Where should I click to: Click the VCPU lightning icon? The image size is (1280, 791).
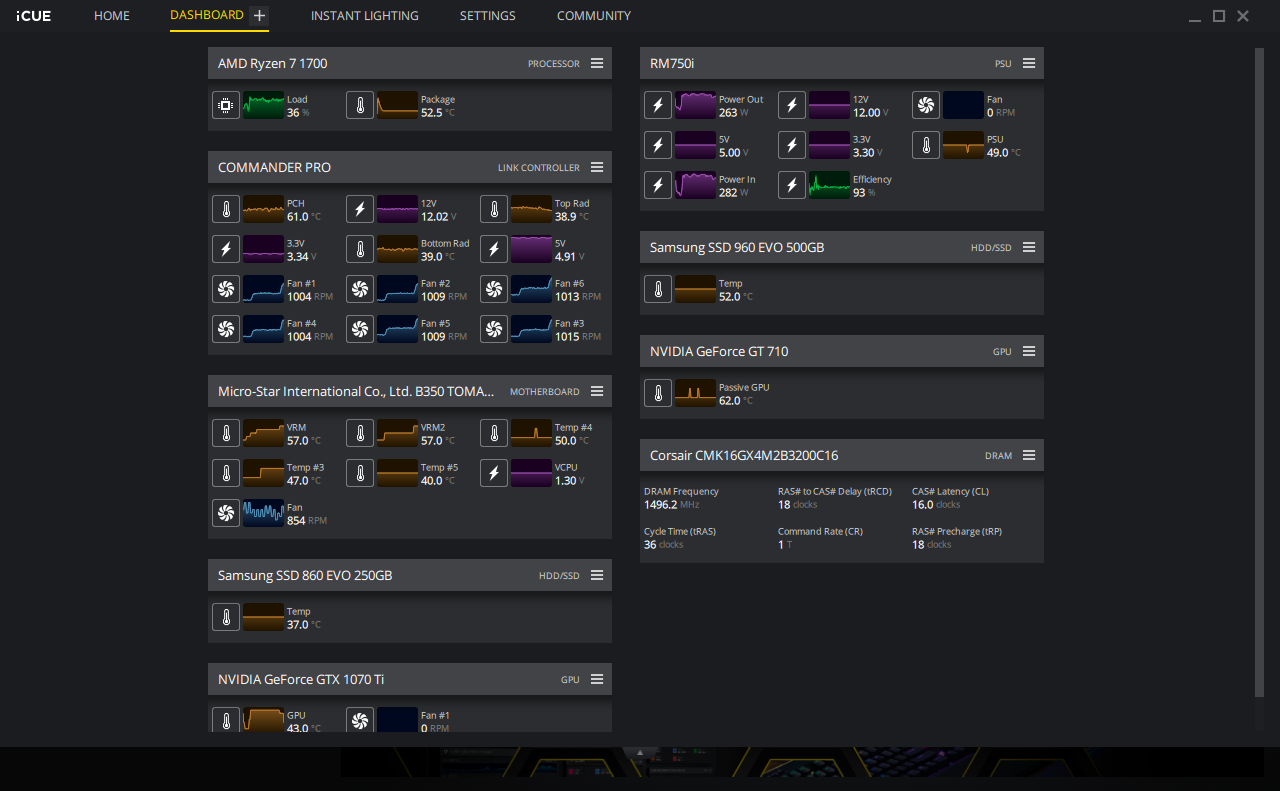(x=494, y=473)
